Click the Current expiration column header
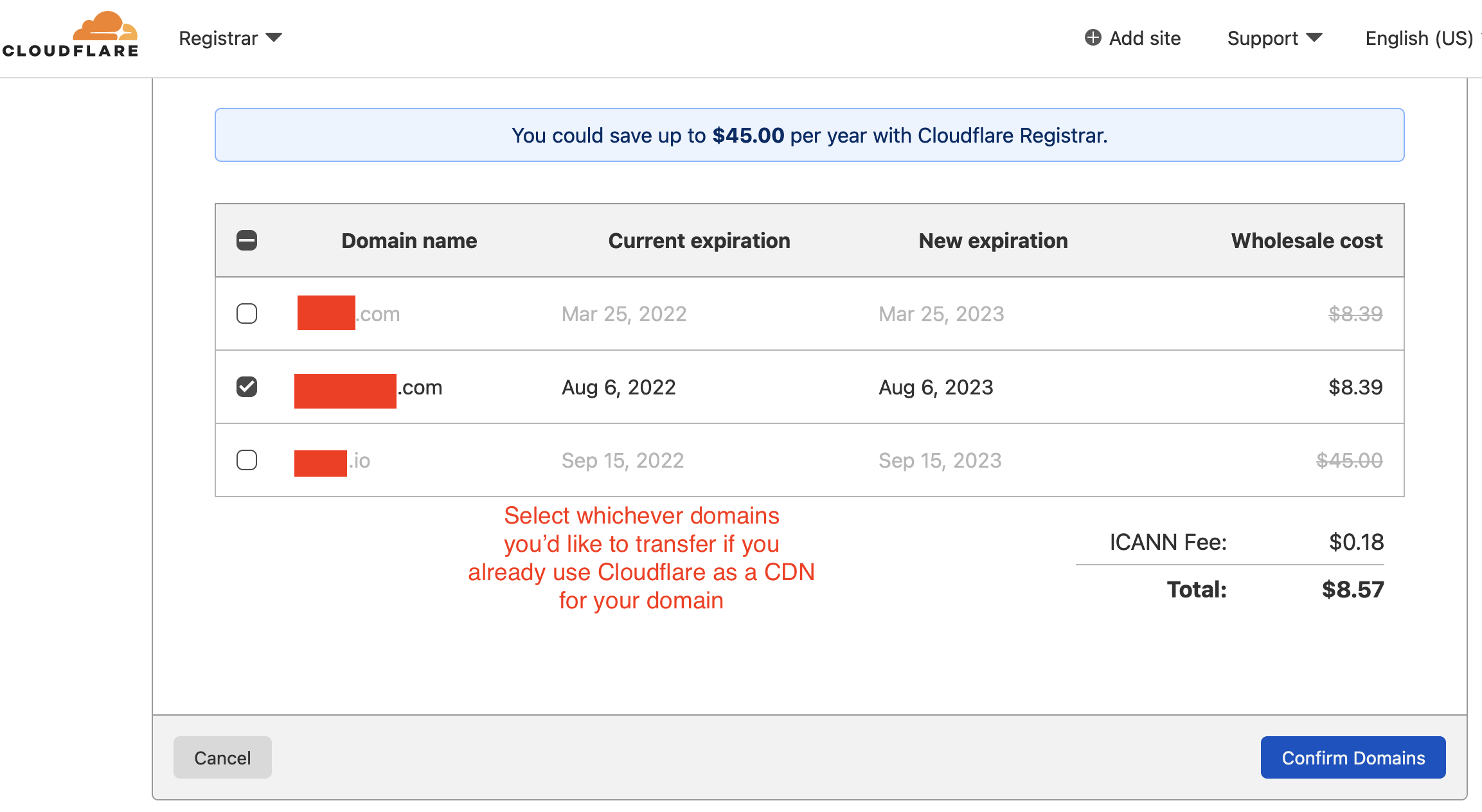 (699, 241)
